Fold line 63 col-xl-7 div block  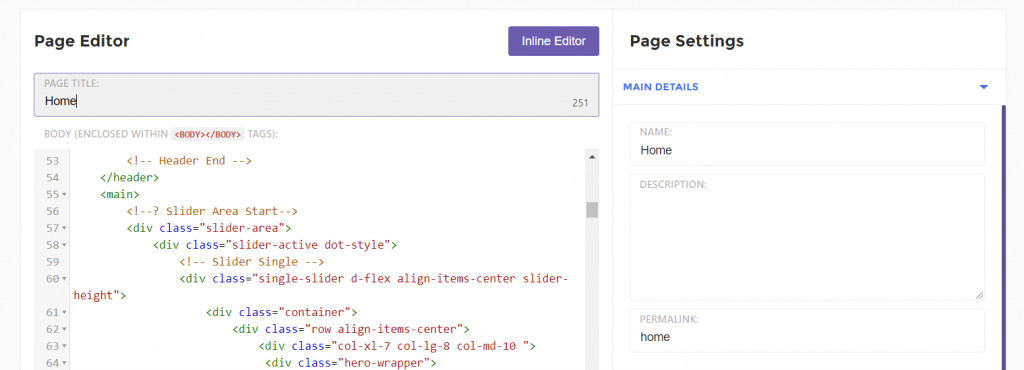[x=65, y=347]
